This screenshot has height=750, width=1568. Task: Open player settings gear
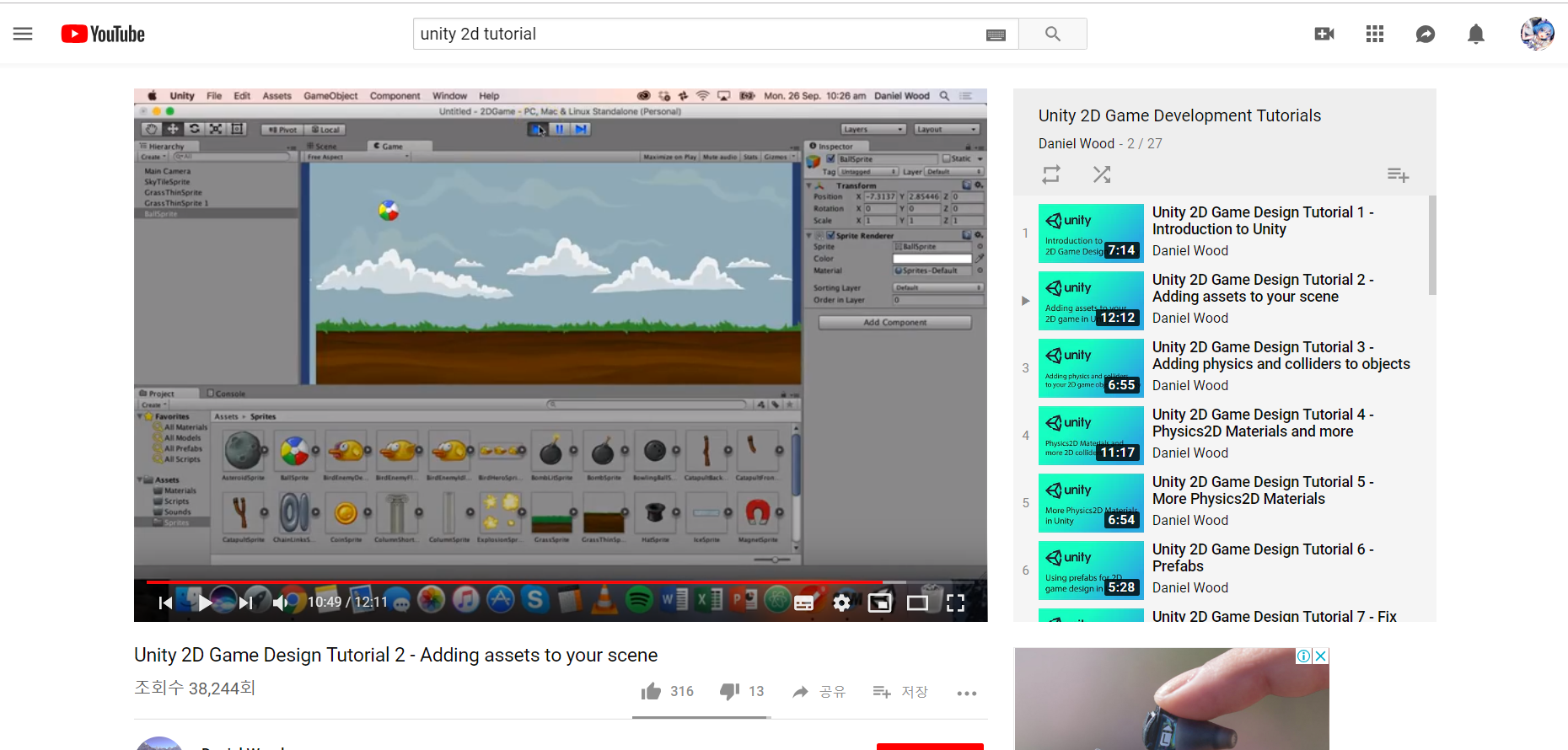click(x=841, y=603)
